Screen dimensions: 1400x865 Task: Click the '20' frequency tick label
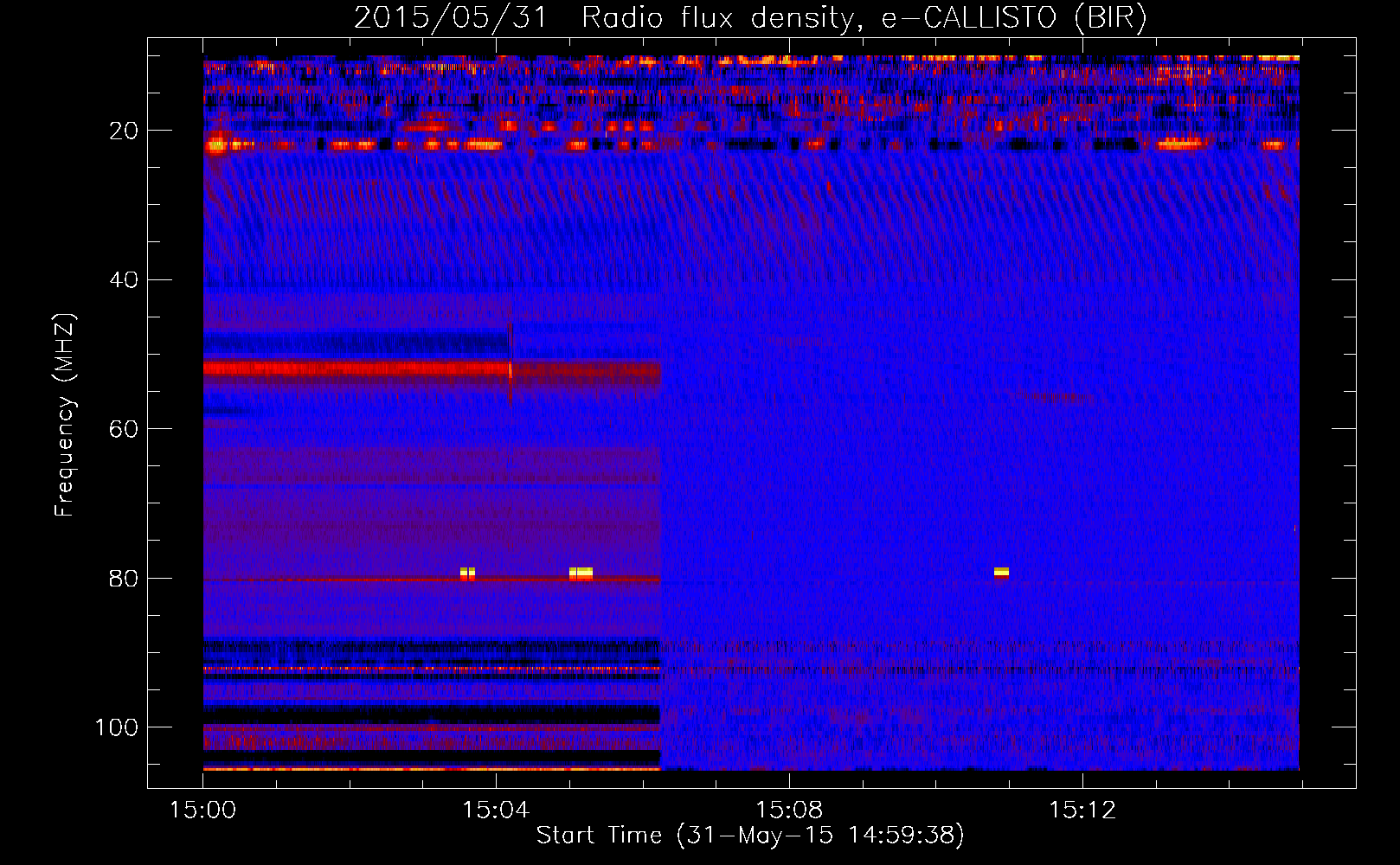pyautogui.click(x=125, y=131)
